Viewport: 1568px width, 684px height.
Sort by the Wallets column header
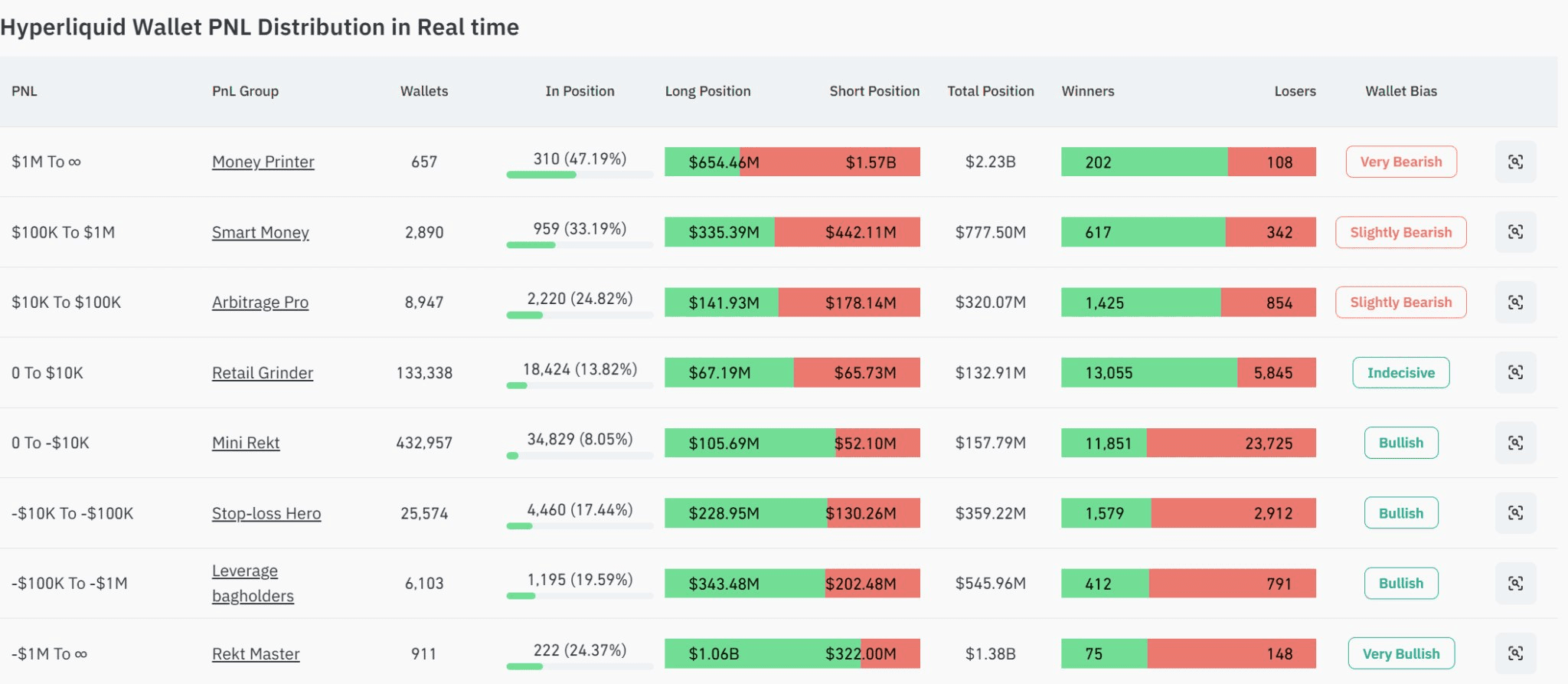click(424, 91)
